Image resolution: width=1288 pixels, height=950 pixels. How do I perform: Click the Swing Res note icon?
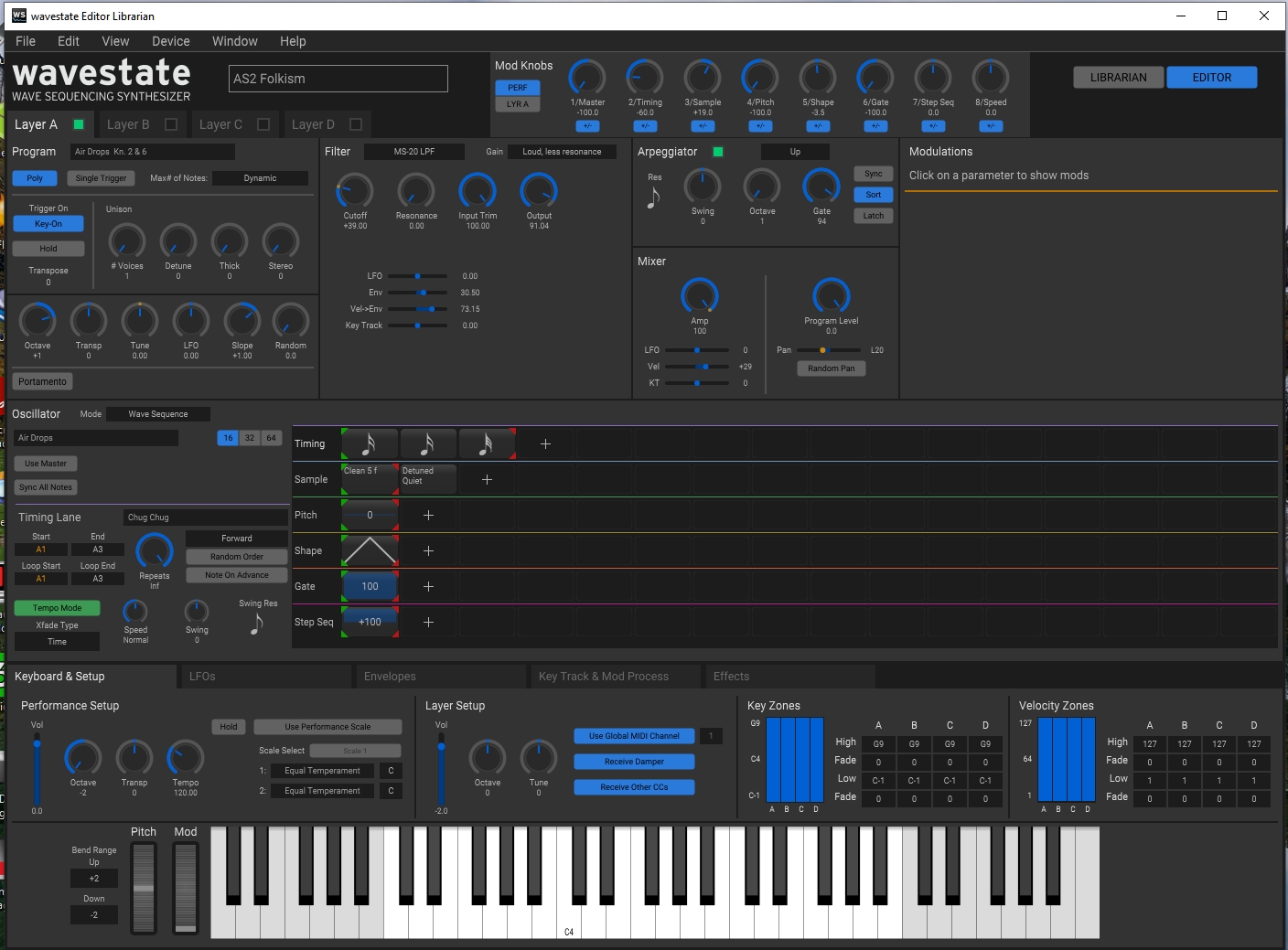click(257, 624)
